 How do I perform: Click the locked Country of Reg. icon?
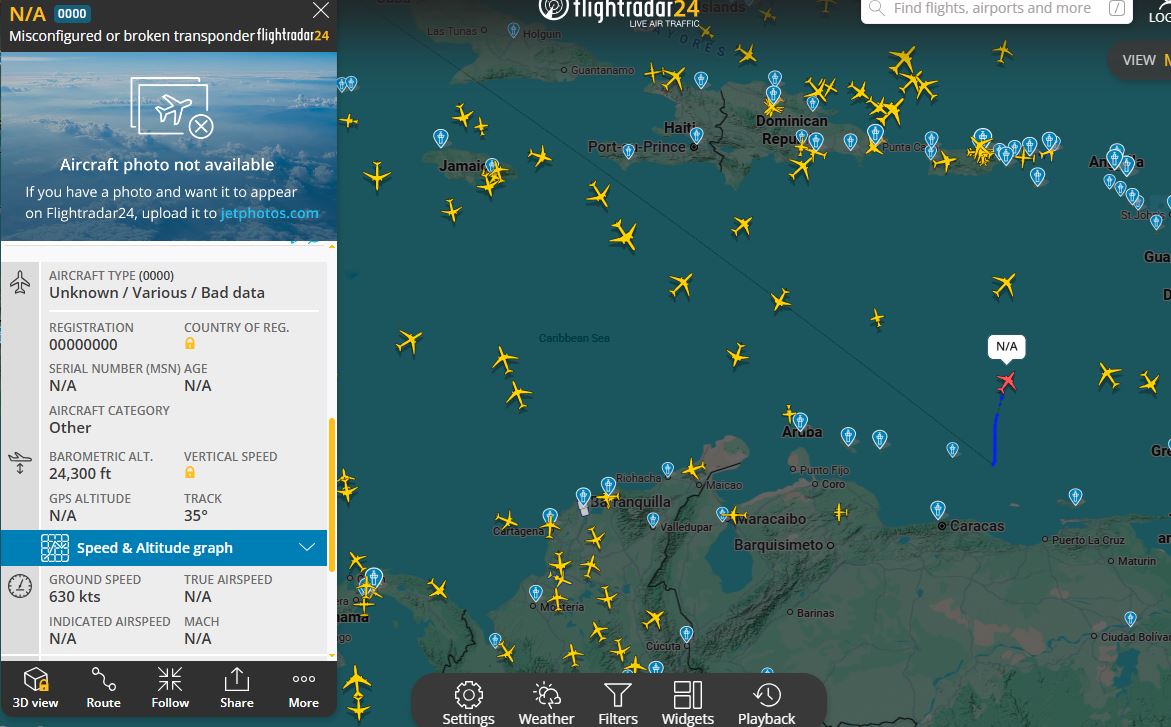(x=190, y=344)
